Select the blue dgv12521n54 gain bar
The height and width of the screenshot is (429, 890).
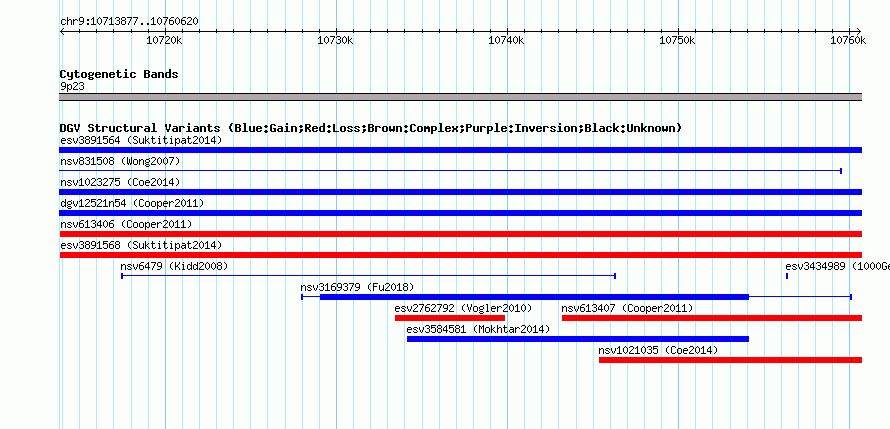(x=460, y=213)
